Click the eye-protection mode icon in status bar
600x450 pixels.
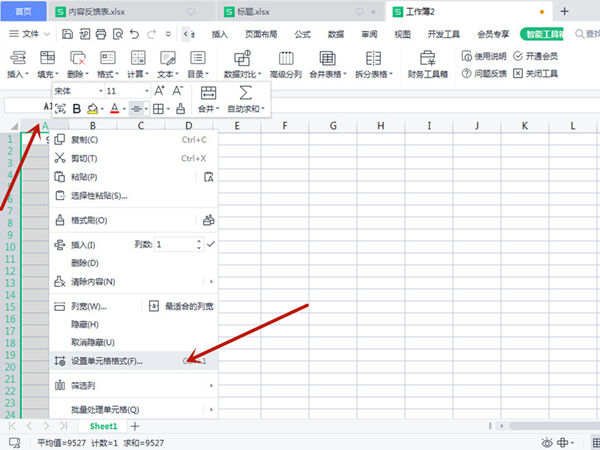click(x=547, y=443)
